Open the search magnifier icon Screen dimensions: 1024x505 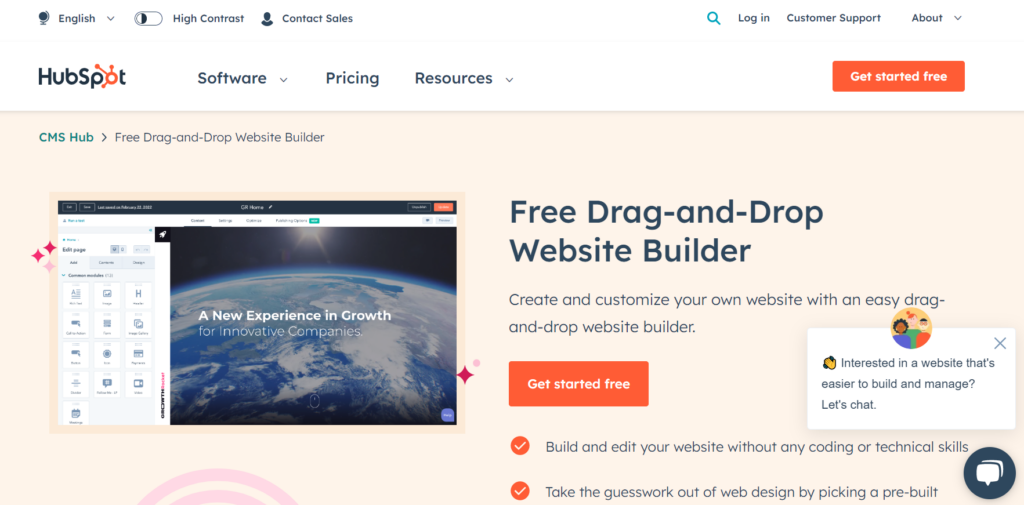pos(714,18)
